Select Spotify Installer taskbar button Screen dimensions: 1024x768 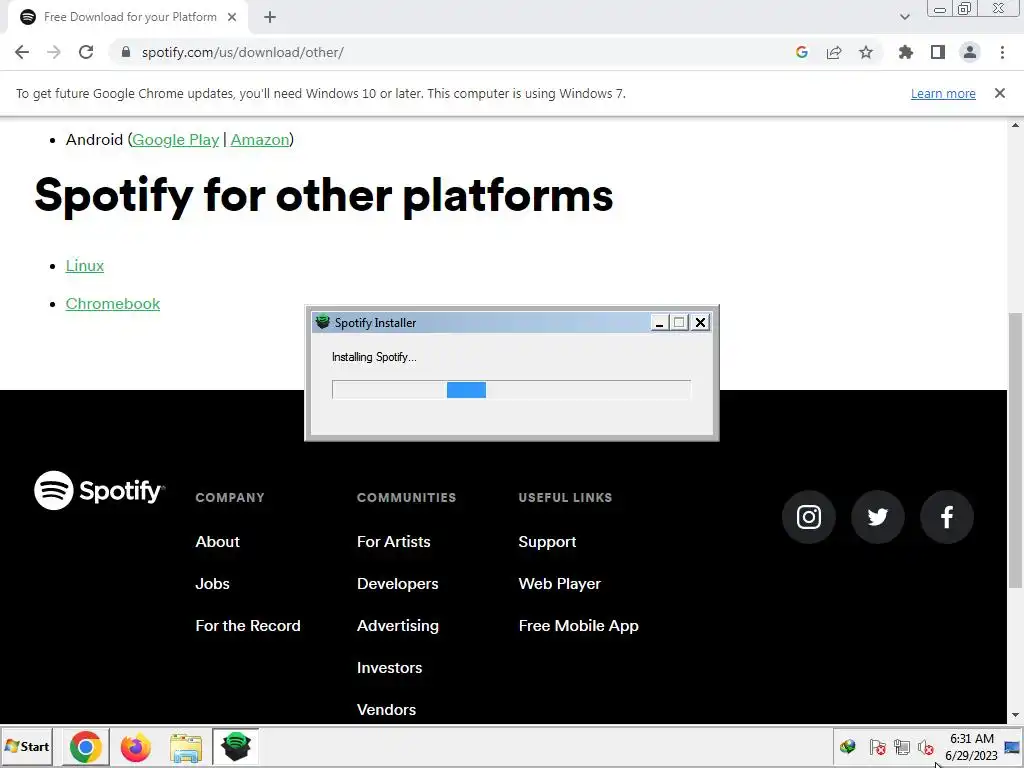236,746
